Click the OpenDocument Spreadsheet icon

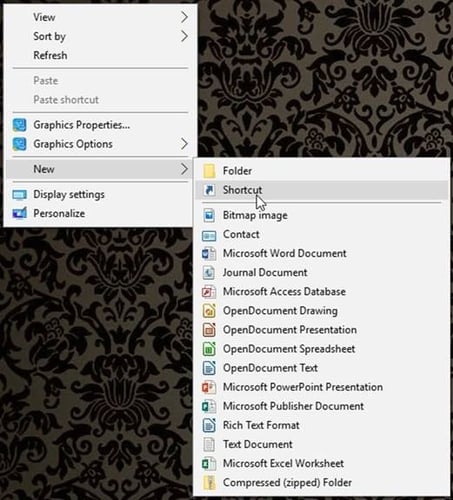point(209,349)
